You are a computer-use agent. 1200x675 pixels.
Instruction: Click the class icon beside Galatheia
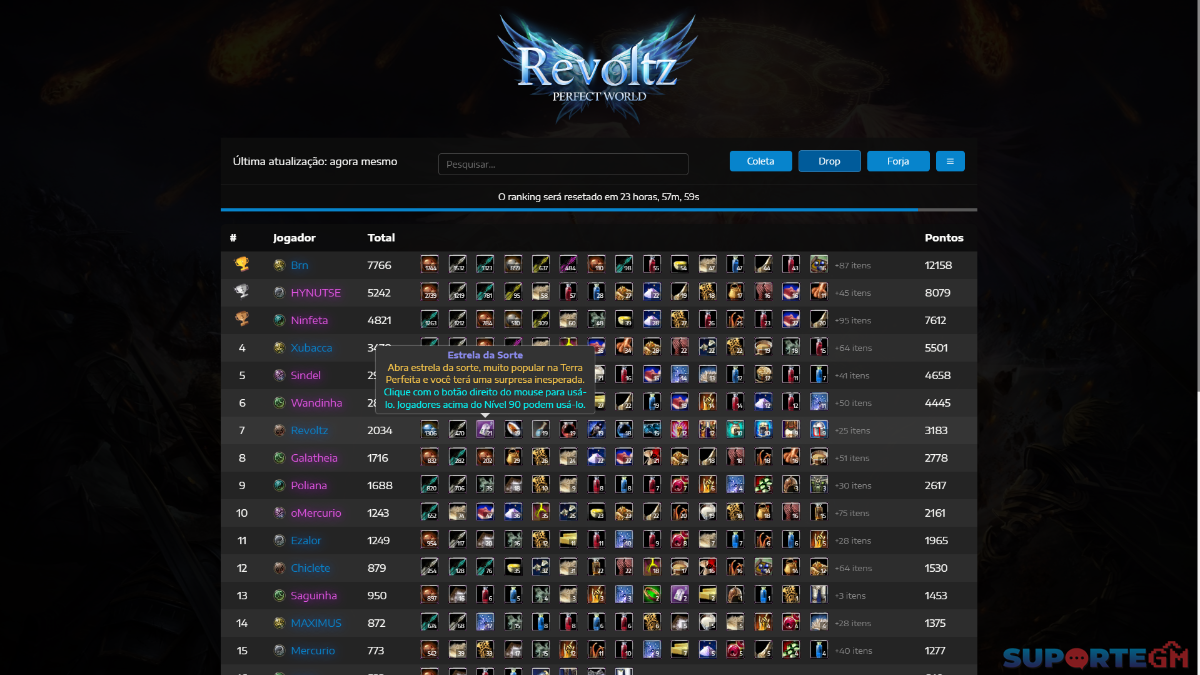pos(280,458)
